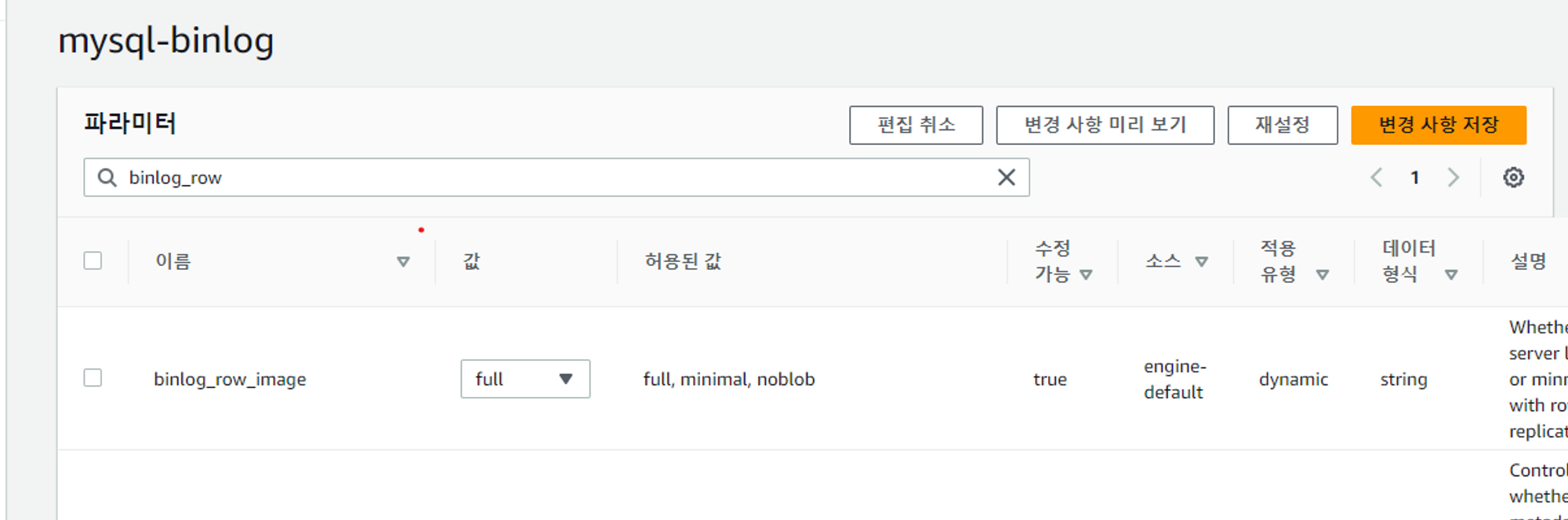The width and height of the screenshot is (1568, 520).
Task: Open table preferences gear icon
Action: click(x=1513, y=177)
